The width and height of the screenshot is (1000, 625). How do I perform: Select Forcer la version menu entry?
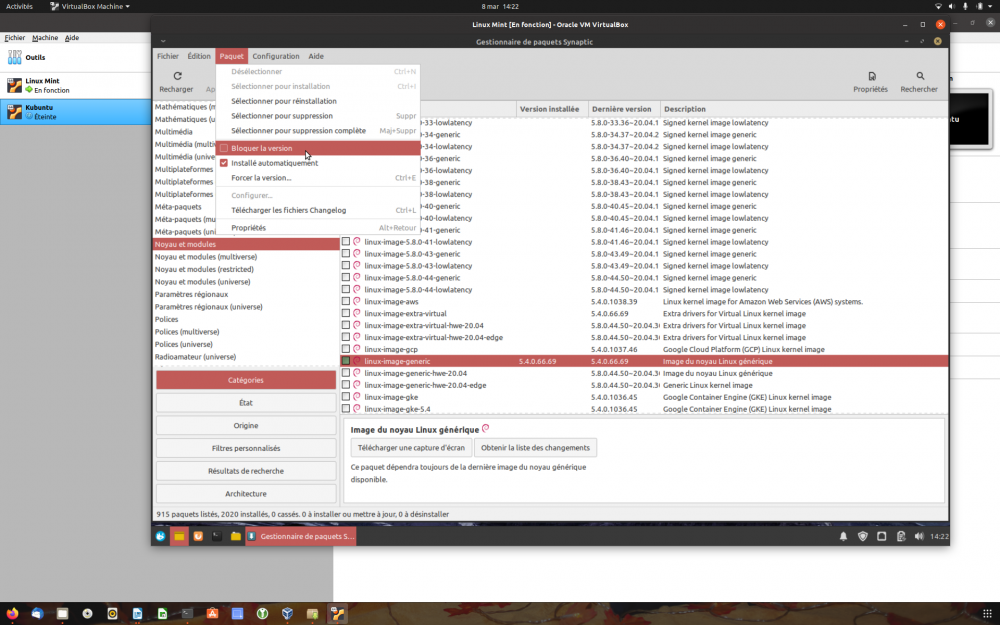pyautogui.click(x=261, y=178)
